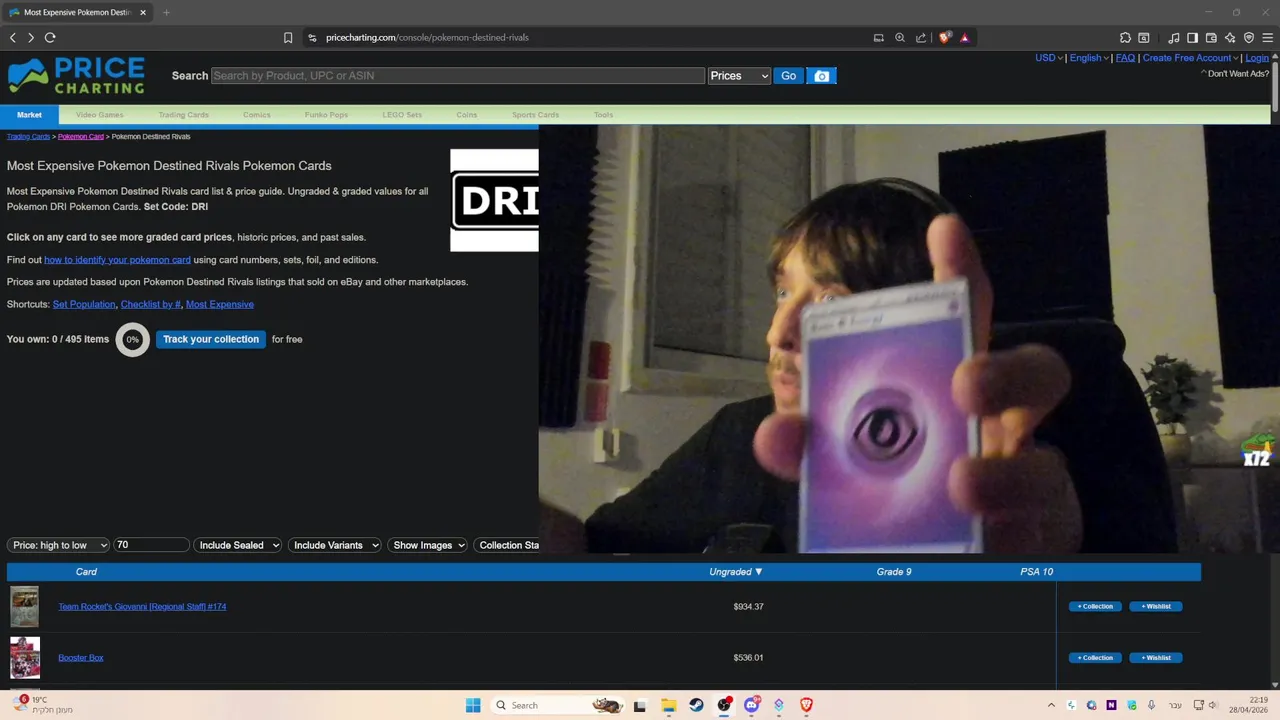Toggle the browser sidebar panel
1280x720 pixels.
point(1192,37)
